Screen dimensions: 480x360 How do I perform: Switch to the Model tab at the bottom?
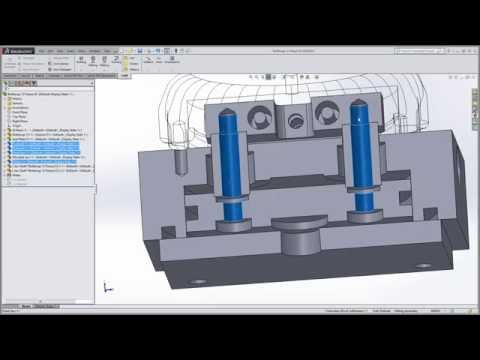(26, 306)
